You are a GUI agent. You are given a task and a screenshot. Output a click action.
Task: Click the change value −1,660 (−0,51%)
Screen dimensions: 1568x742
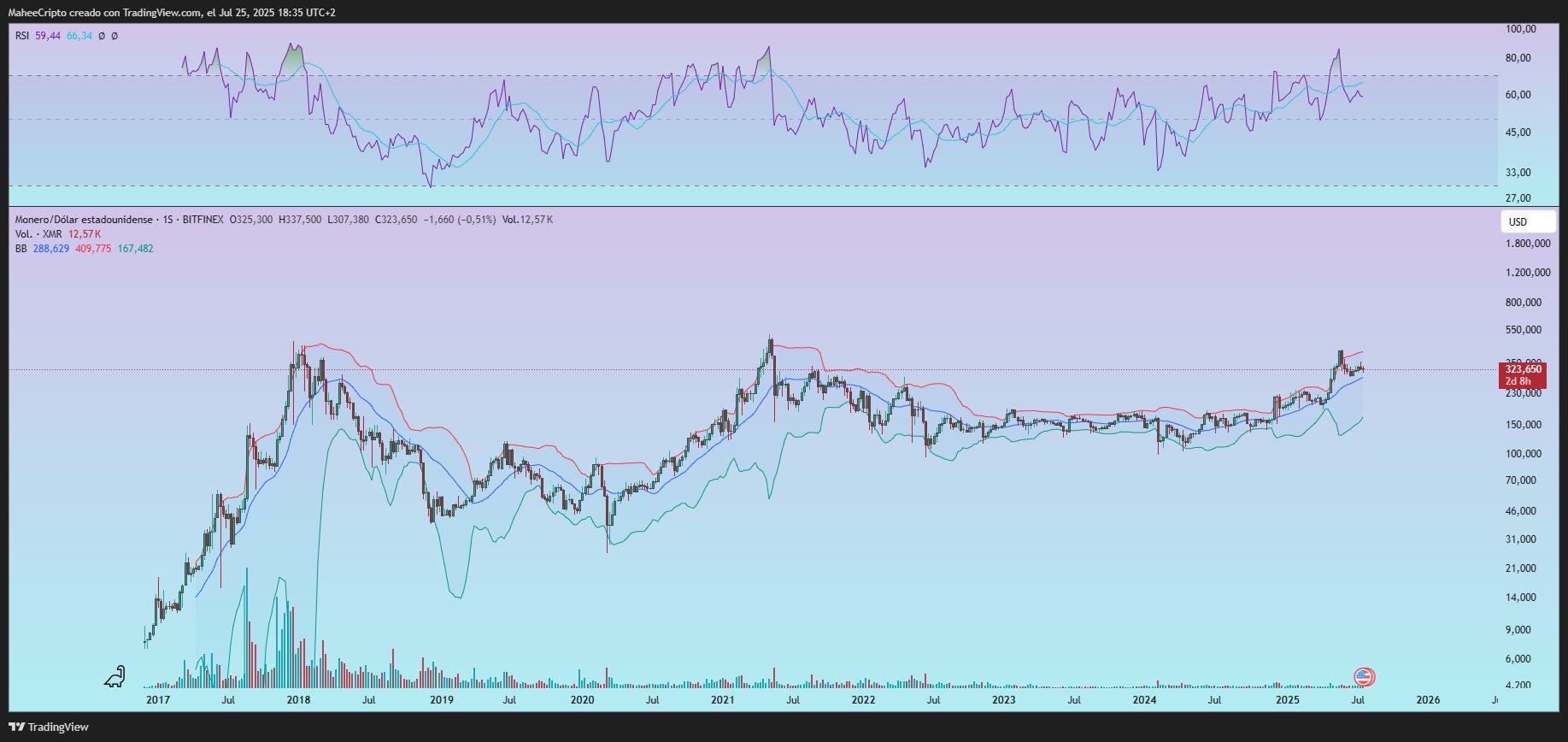point(460,220)
